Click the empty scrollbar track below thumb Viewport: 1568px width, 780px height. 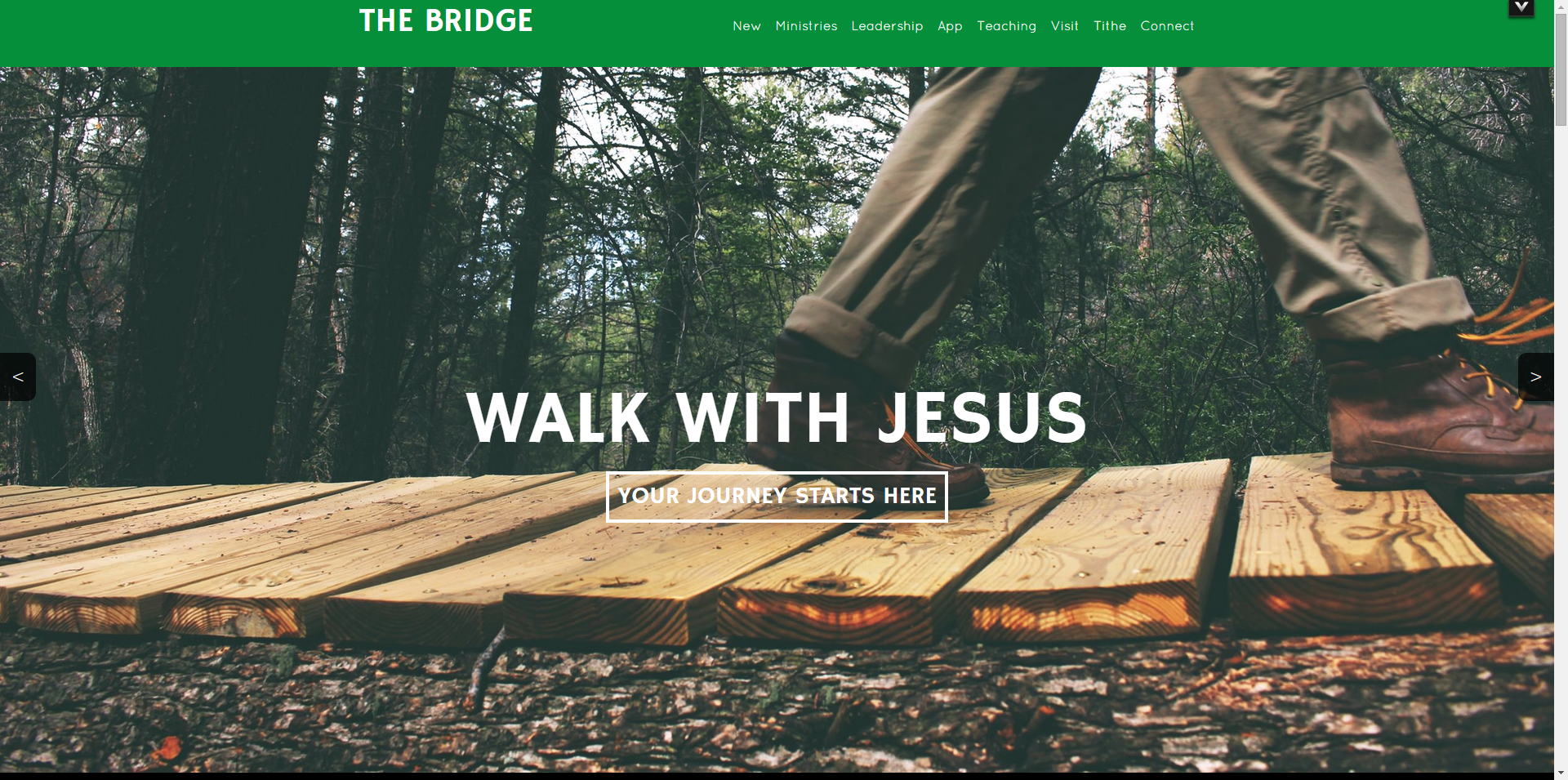[1561, 445]
